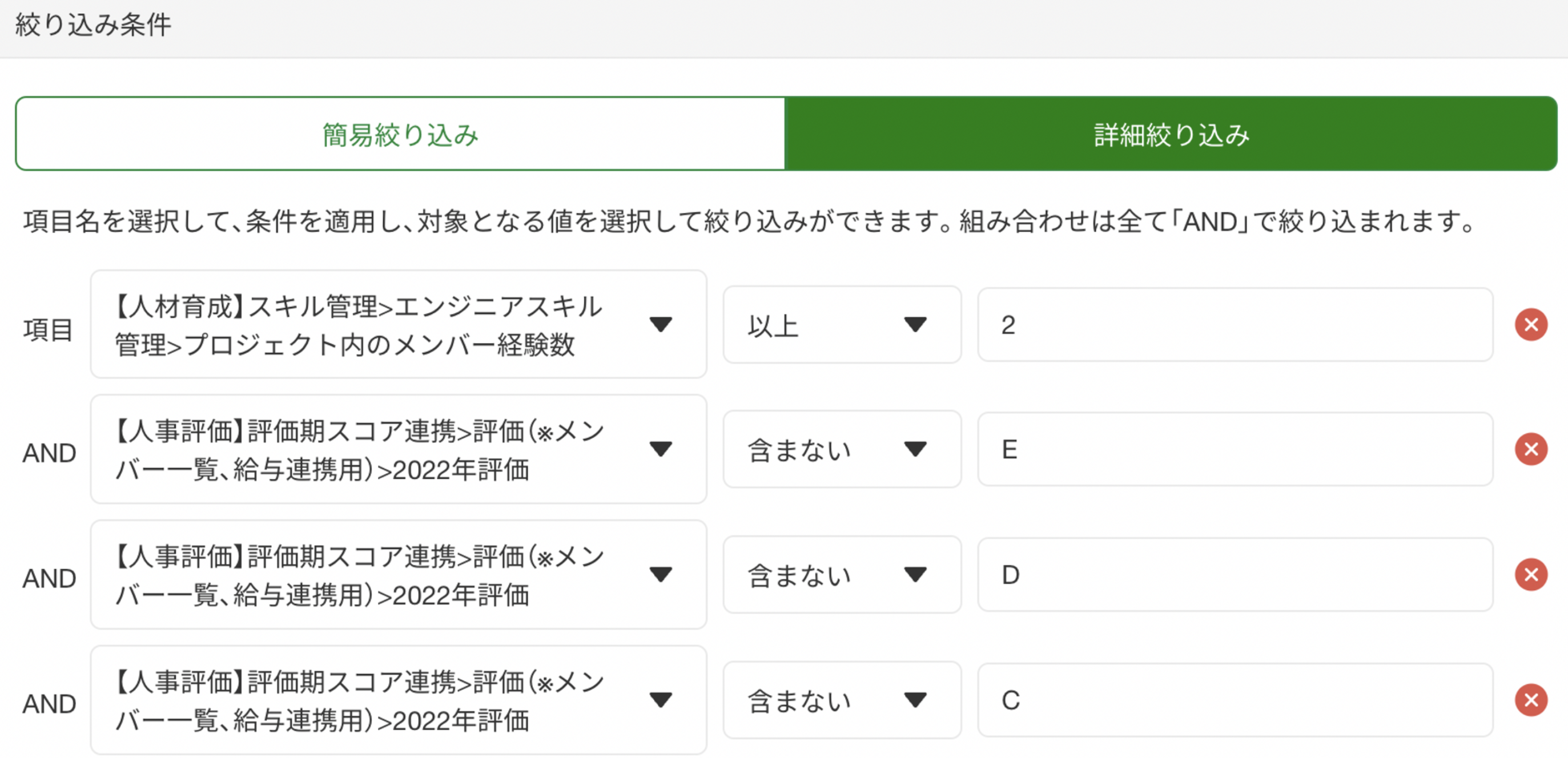Switch to 簡易絞り込み tab
Image resolution: width=1568 pixels, height=758 pixels.
tap(400, 134)
